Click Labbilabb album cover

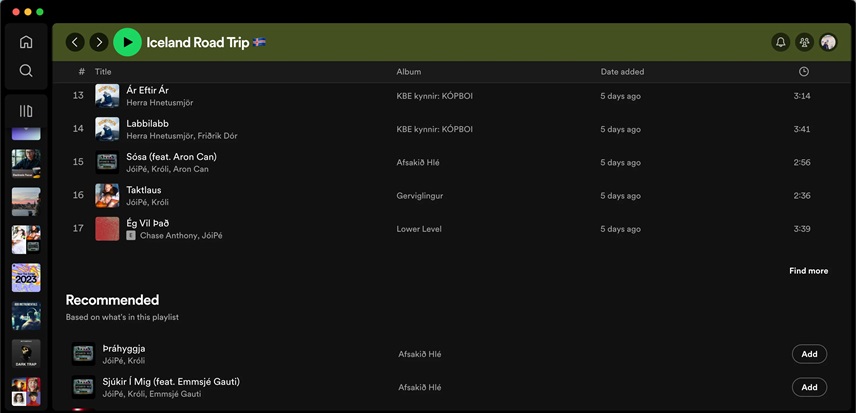tap(107, 129)
